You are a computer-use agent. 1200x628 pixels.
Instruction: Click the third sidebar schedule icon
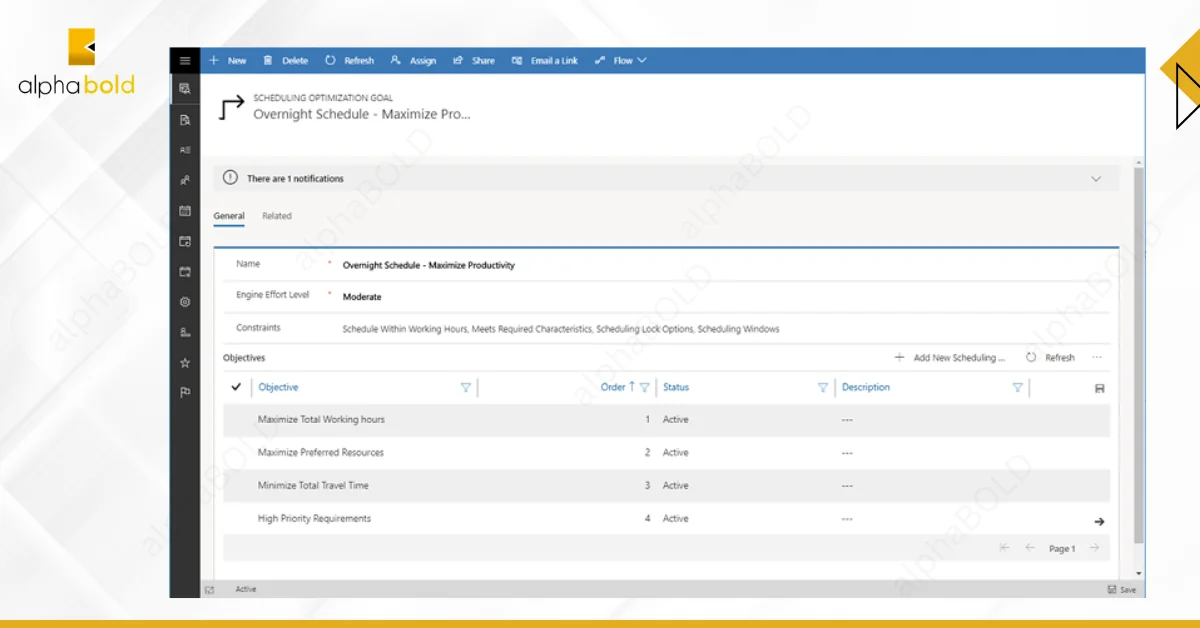click(184, 271)
